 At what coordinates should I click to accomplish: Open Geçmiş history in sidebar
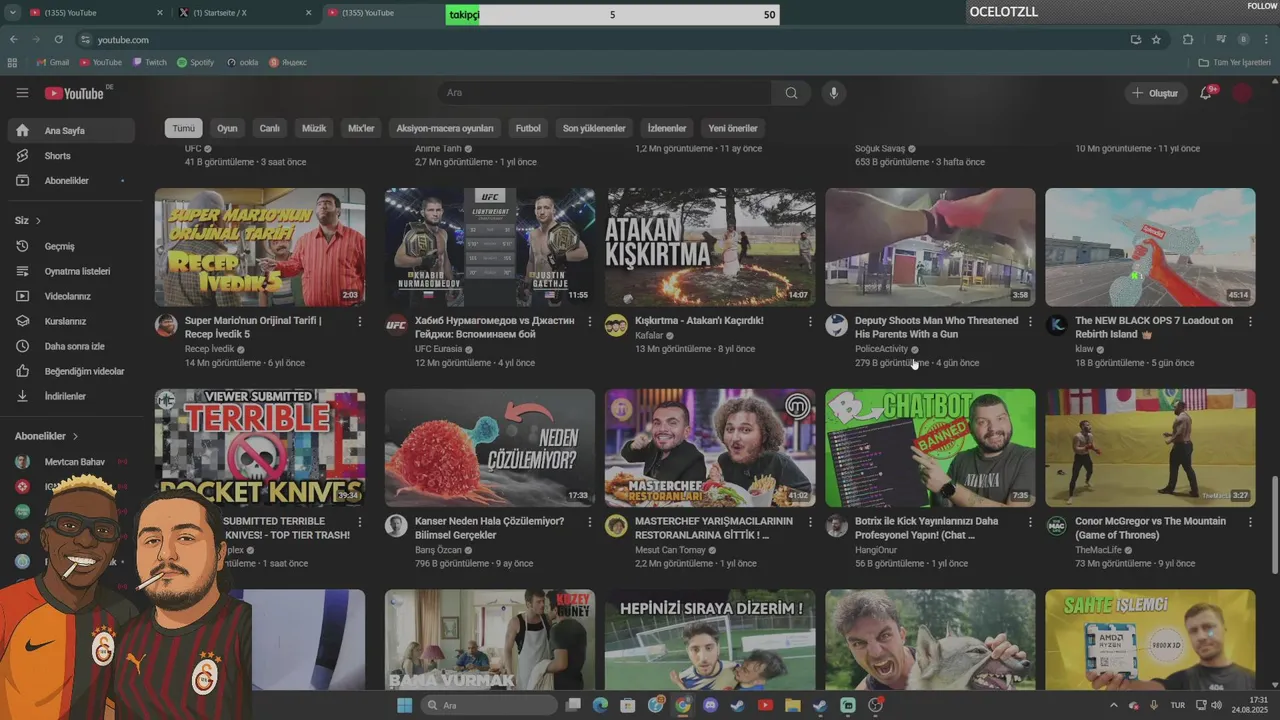click(x=71, y=246)
